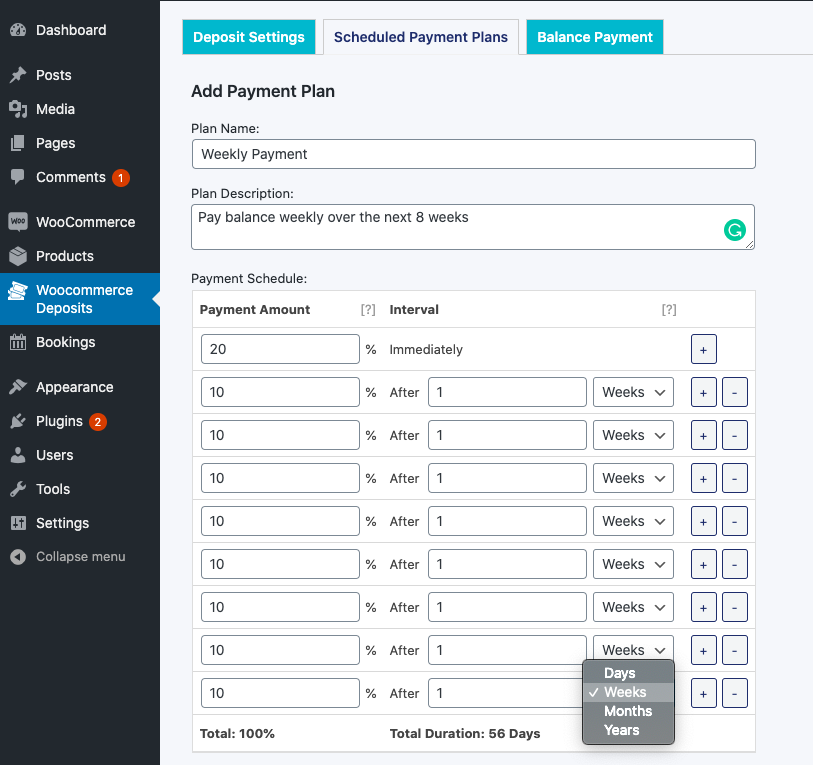Open the Dashboard menu item
The image size is (813, 765).
click(x=80, y=30)
